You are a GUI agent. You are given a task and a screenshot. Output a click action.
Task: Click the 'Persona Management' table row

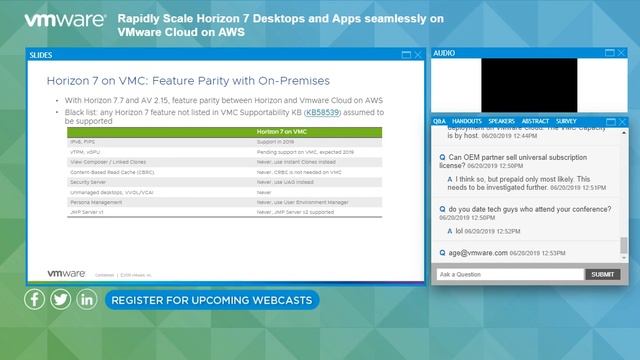pyautogui.click(x=224, y=202)
